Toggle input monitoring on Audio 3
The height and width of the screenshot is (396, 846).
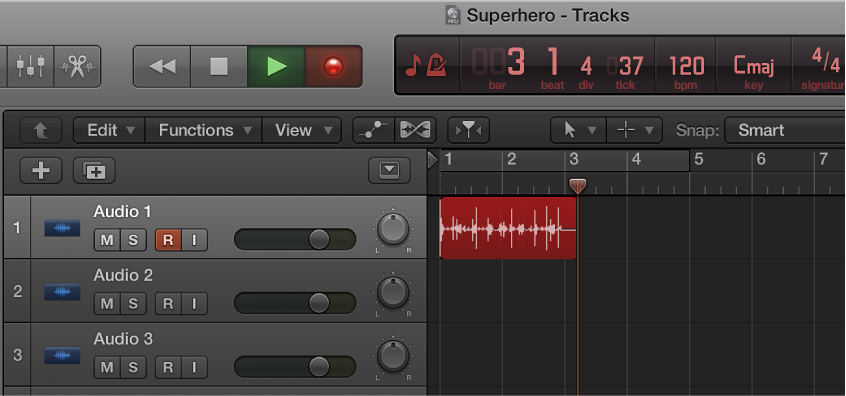click(x=194, y=367)
